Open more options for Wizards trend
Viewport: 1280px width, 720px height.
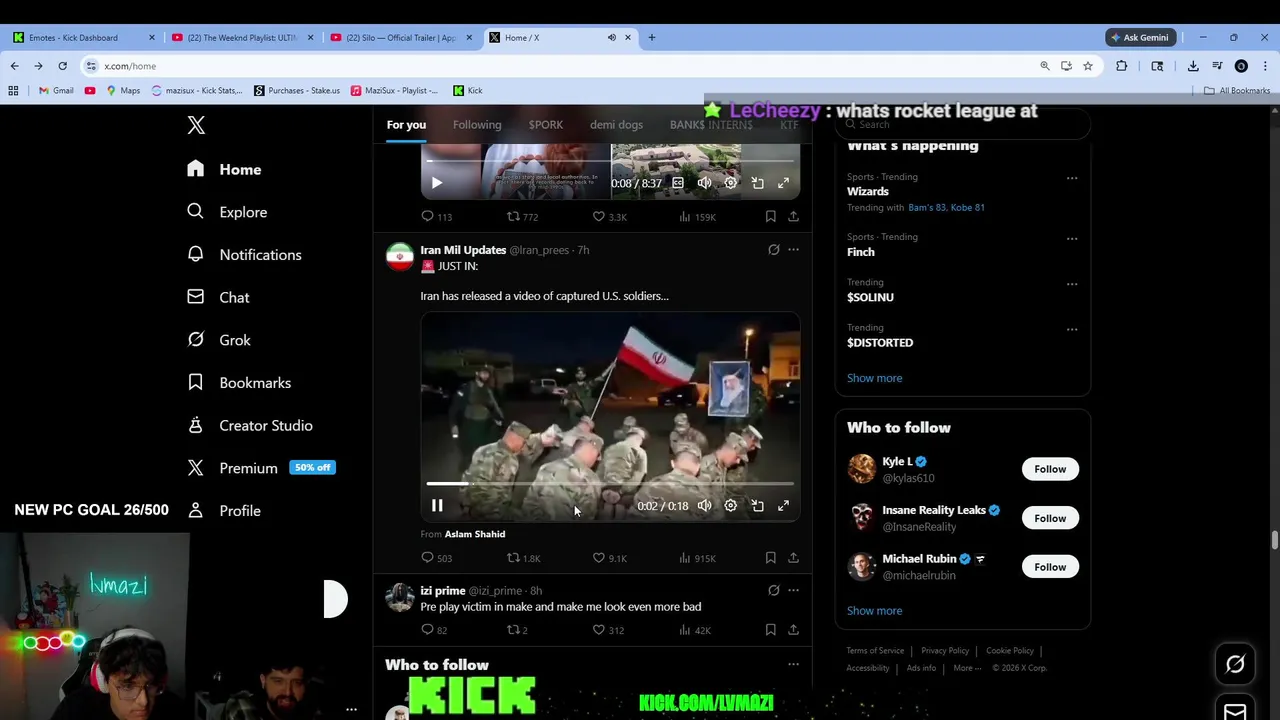1072,178
